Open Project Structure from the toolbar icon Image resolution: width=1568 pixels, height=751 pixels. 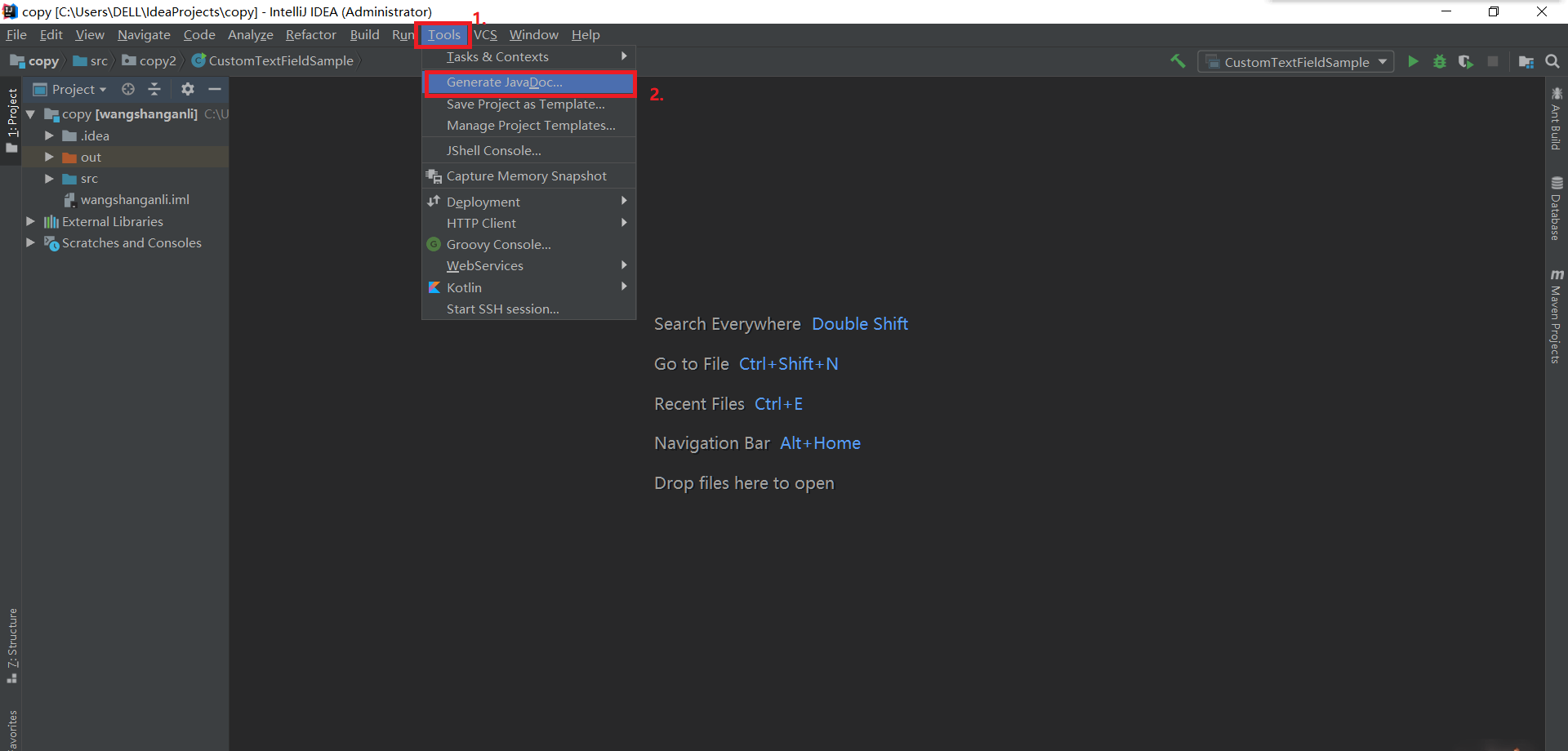[x=1526, y=61]
